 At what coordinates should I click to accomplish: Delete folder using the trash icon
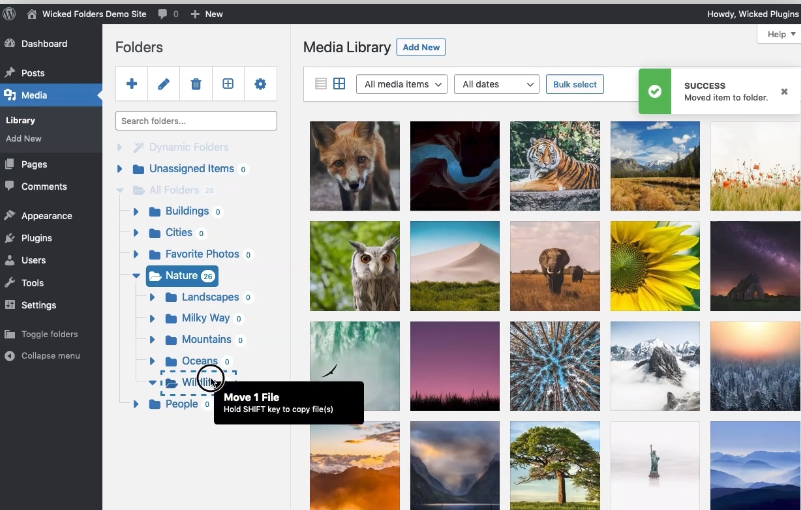click(x=196, y=84)
